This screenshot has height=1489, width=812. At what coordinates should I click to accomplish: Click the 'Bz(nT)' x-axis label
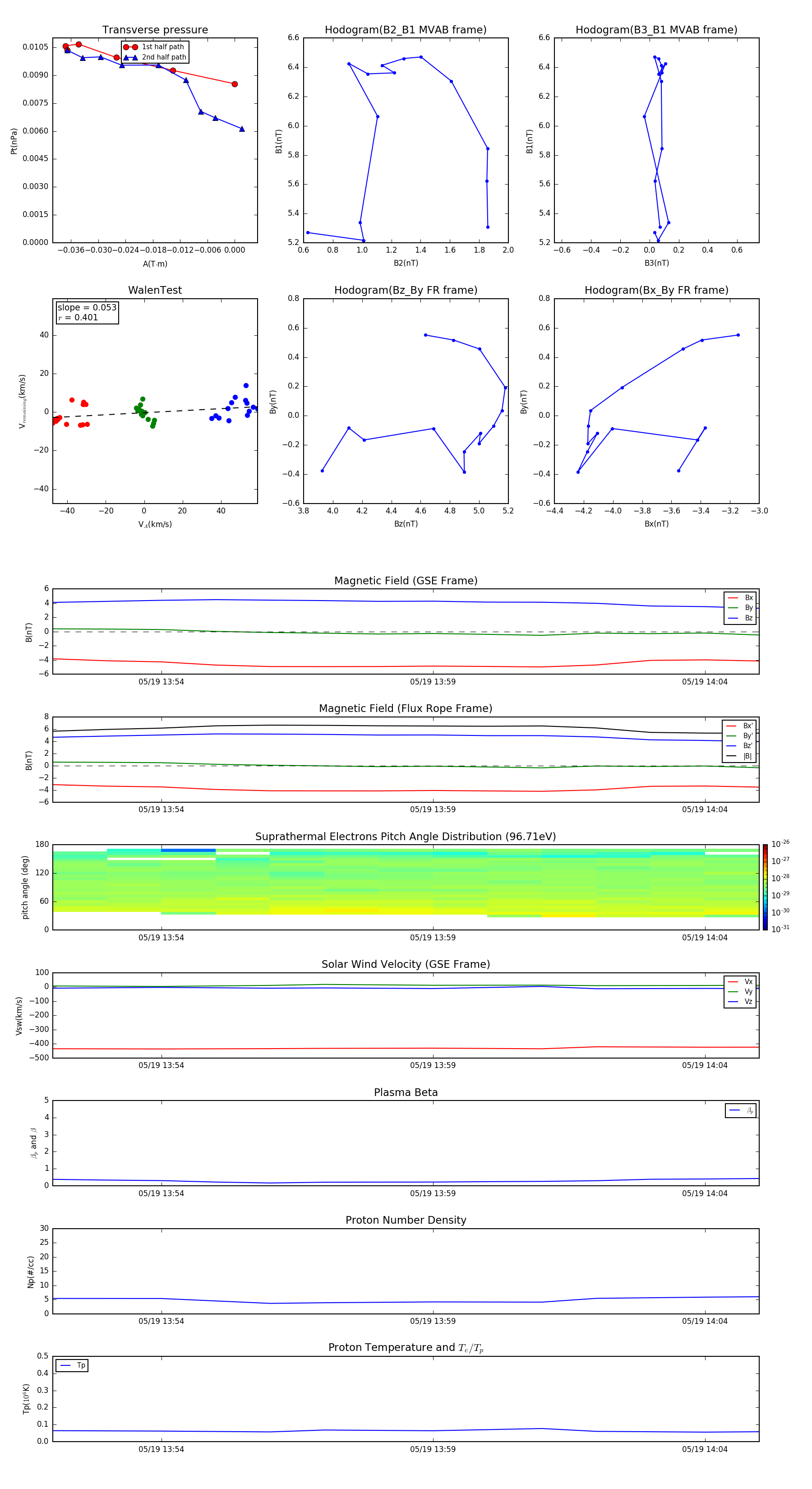click(406, 524)
